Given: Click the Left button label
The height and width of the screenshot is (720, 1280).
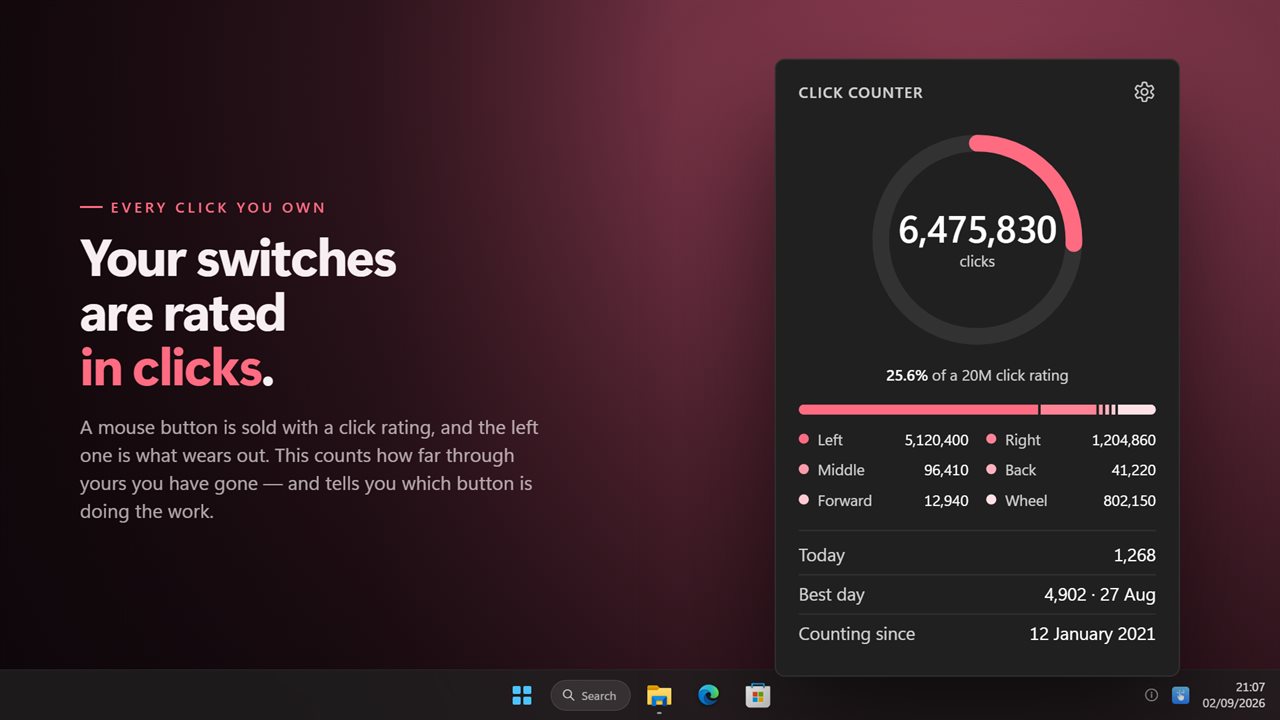Looking at the screenshot, I should click(x=830, y=440).
